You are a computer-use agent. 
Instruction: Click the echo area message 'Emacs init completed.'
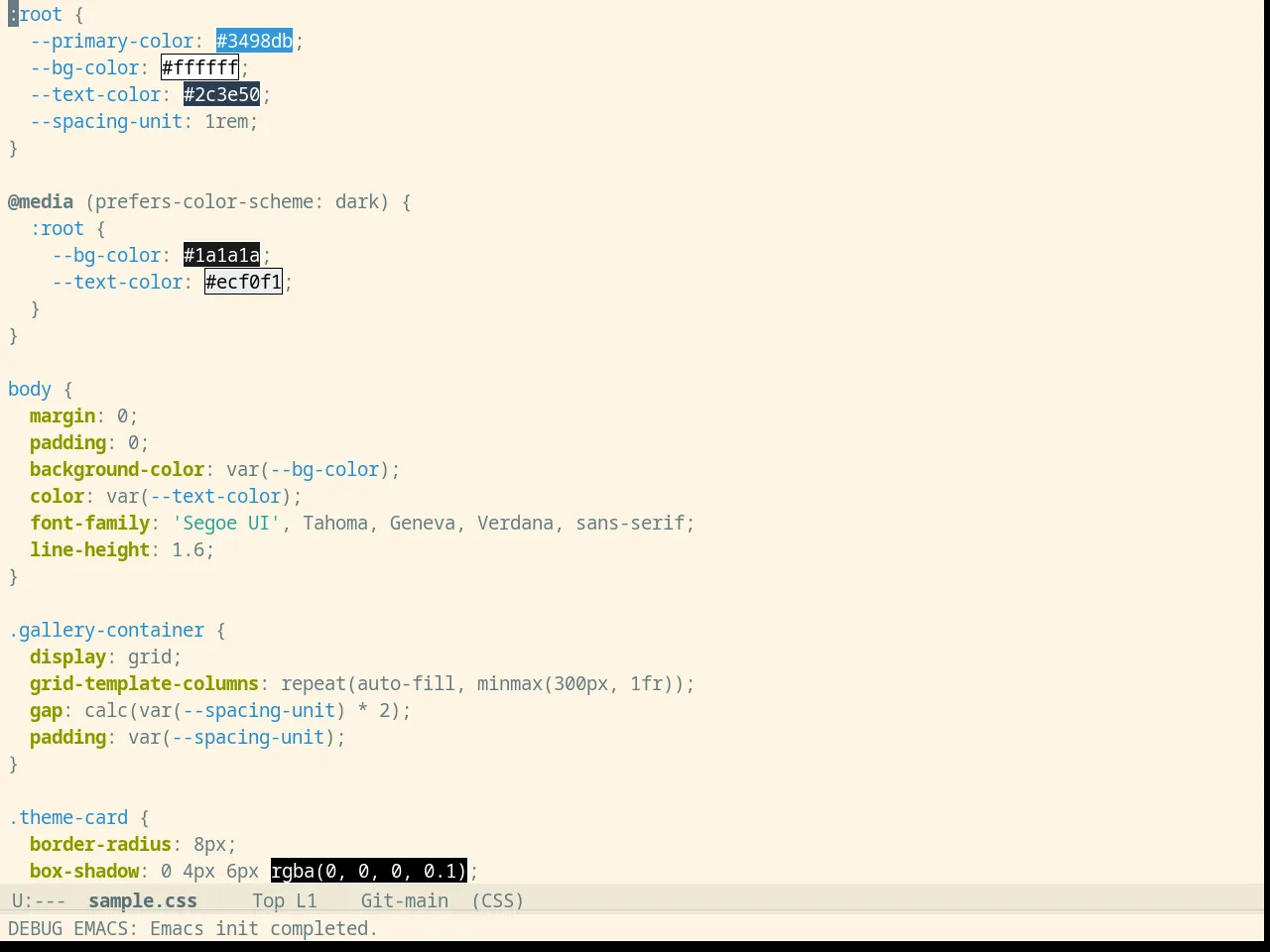pos(264,928)
